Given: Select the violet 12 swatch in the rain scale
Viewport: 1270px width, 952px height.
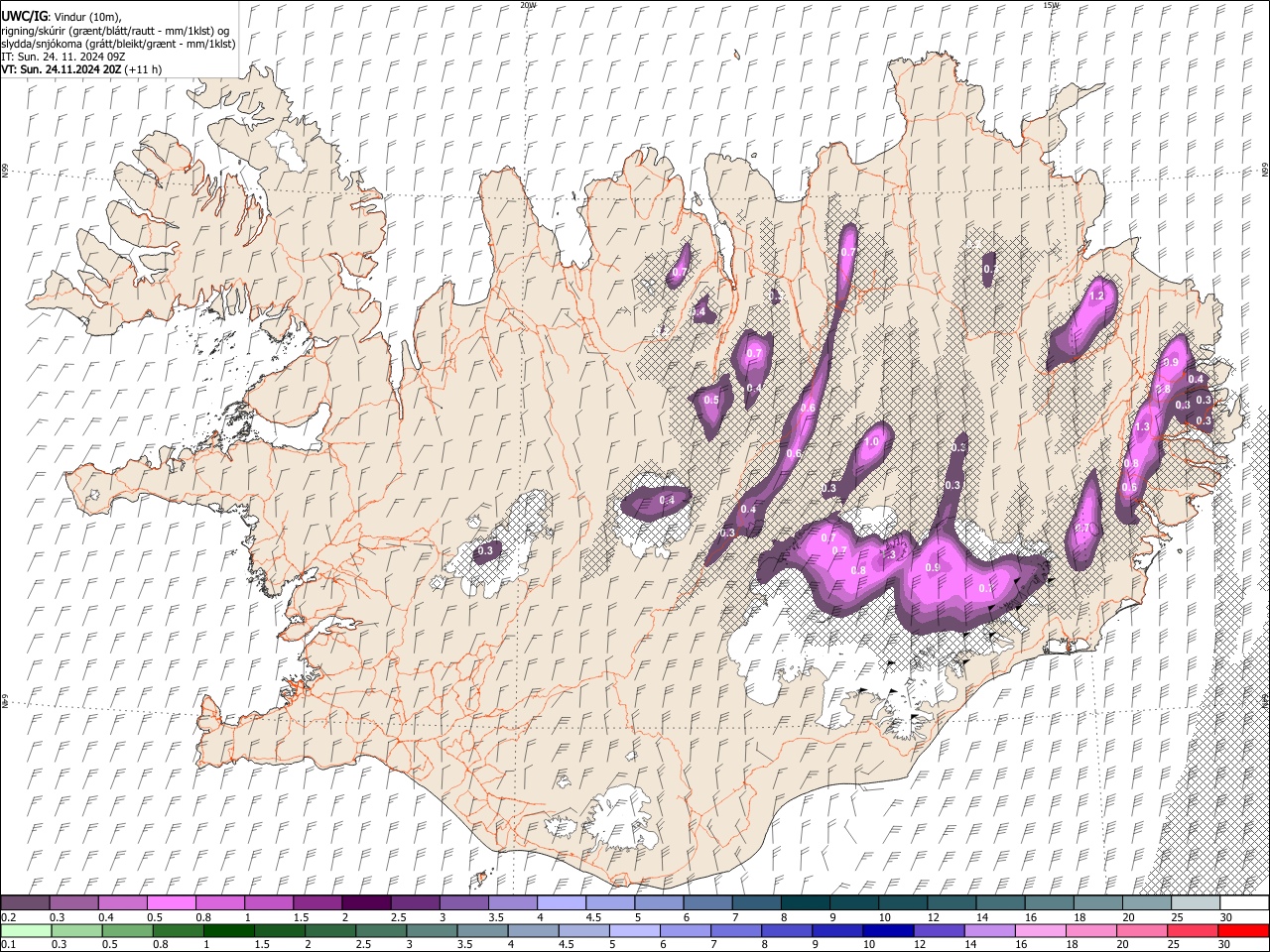Looking at the screenshot, I should click(x=939, y=930).
